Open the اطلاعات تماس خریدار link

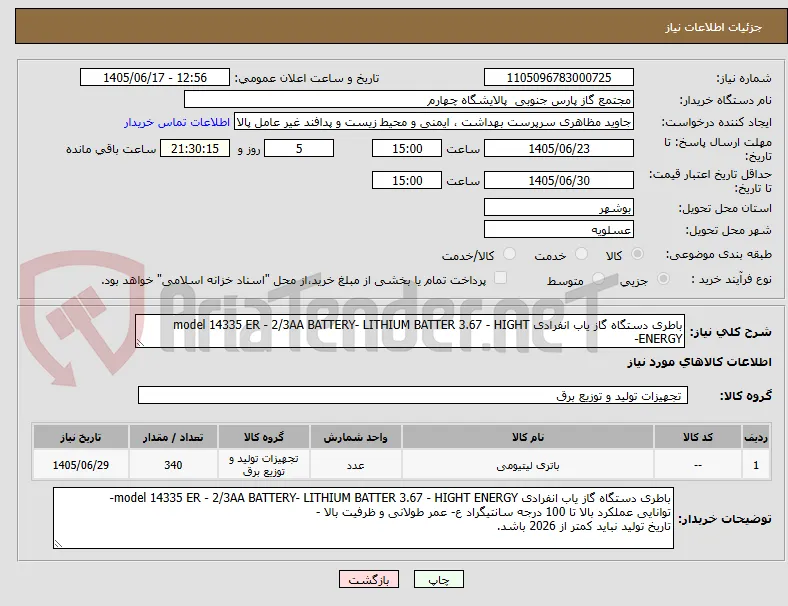click(177, 122)
